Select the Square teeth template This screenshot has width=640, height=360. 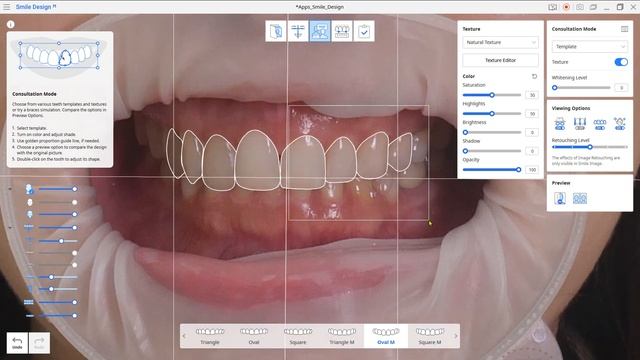[x=298, y=336]
